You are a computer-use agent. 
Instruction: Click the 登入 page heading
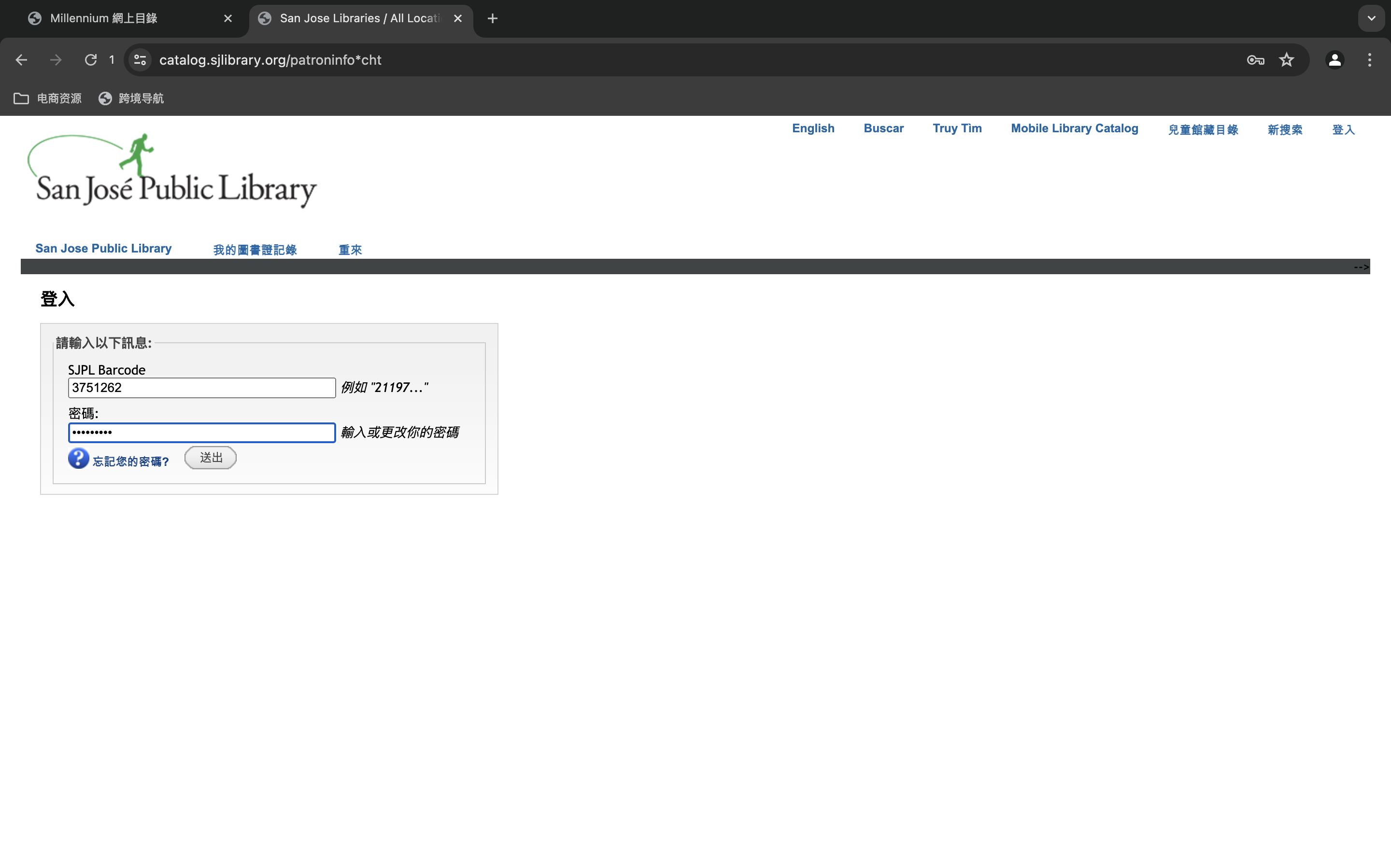pos(57,299)
